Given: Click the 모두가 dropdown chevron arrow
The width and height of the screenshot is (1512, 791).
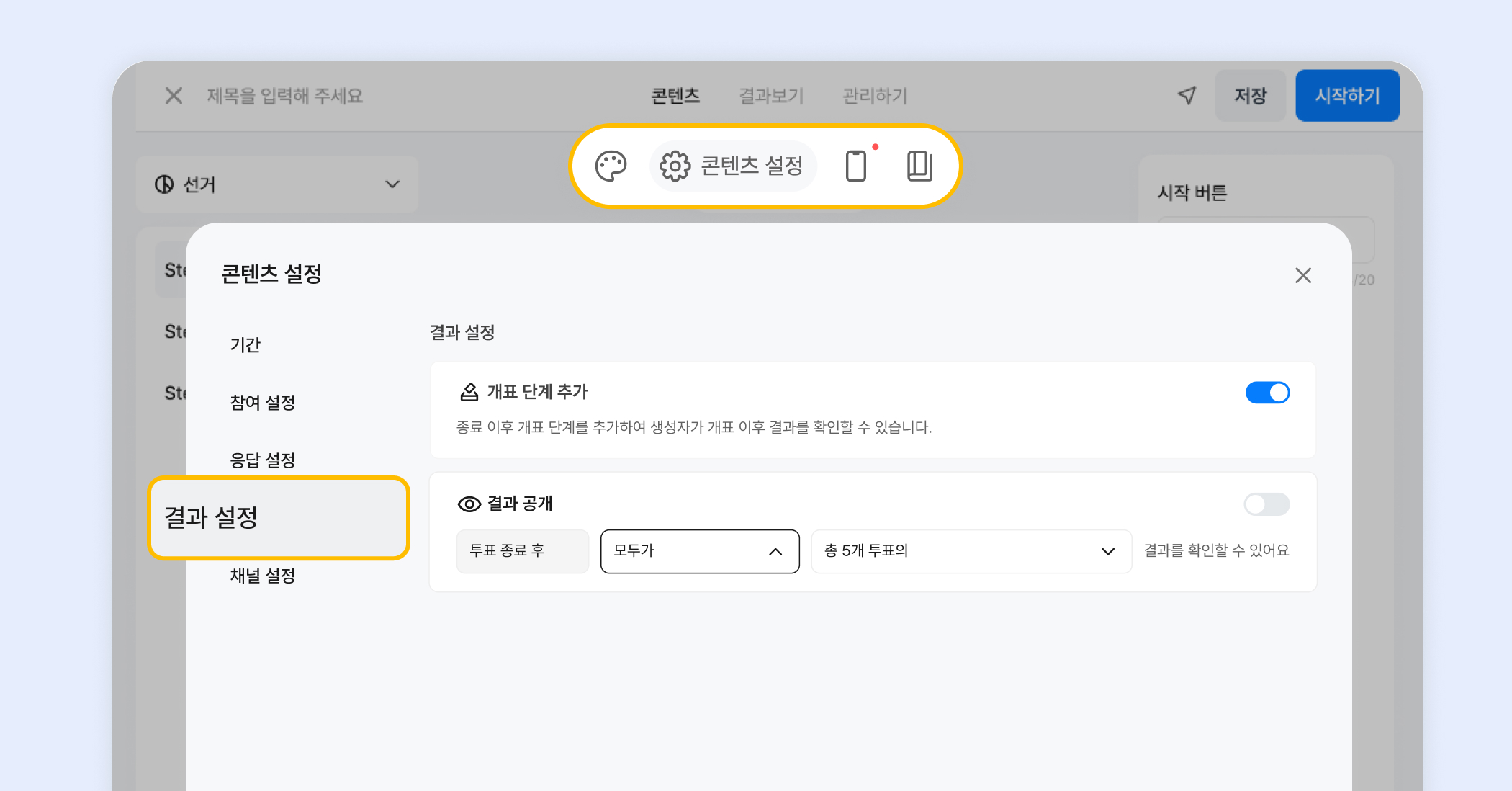Looking at the screenshot, I should [775, 552].
